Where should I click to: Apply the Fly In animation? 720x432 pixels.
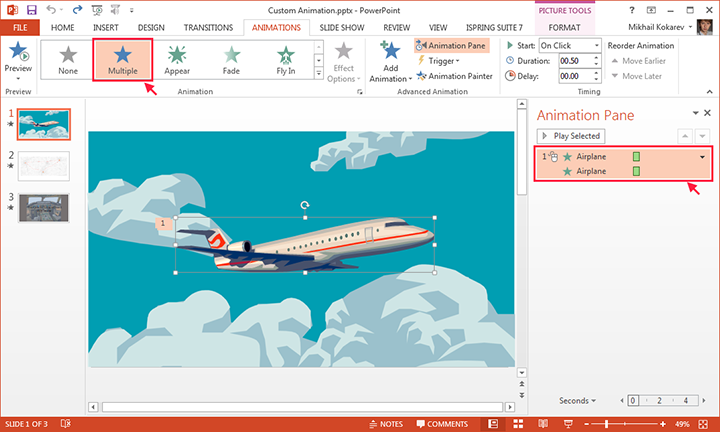(287, 61)
